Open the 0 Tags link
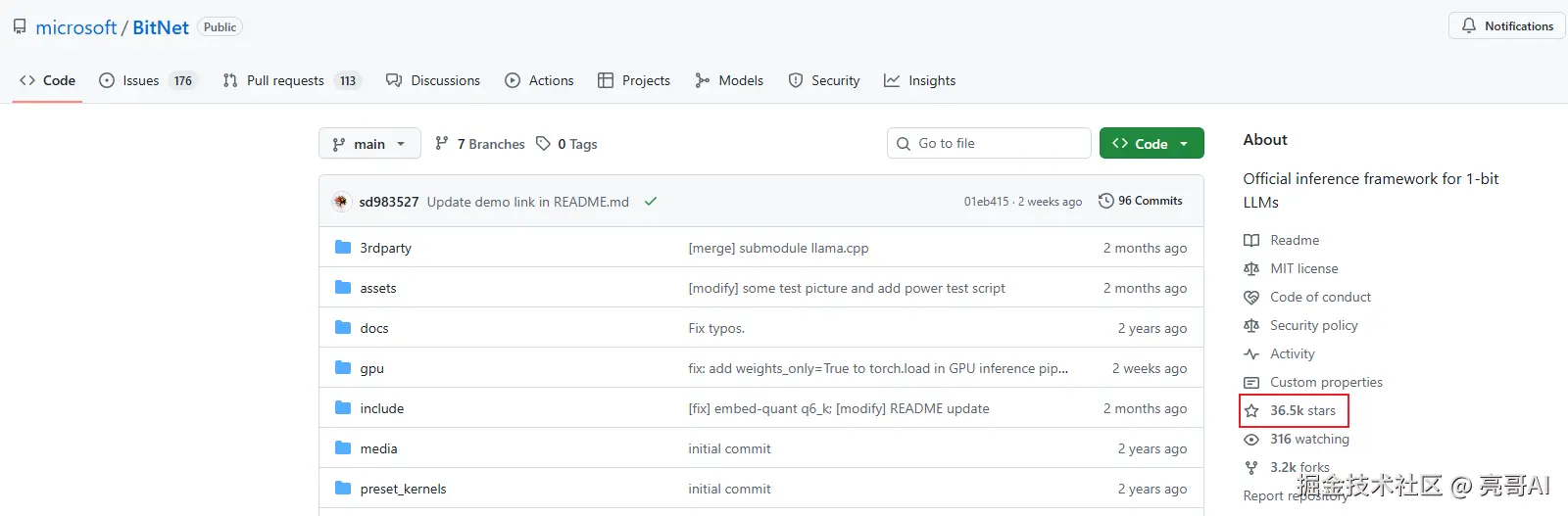The height and width of the screenshot is (516, 1568). point(567,144)
